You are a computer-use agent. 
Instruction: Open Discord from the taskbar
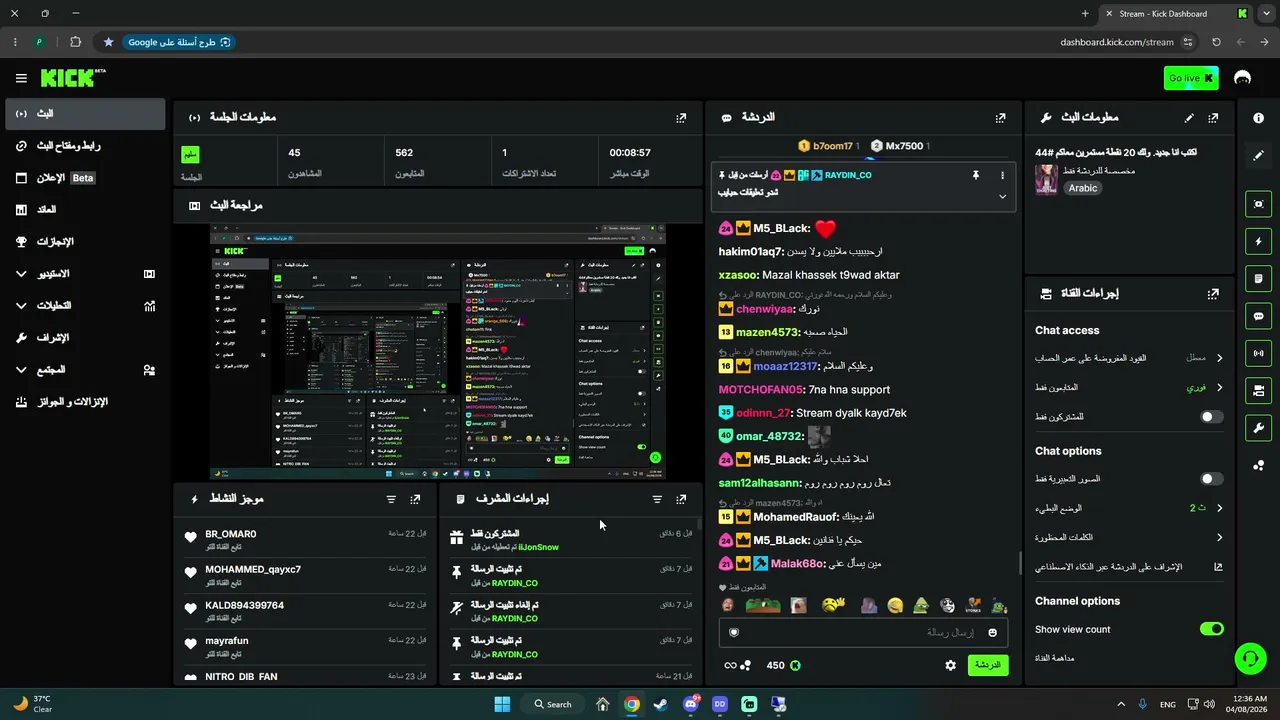pos(690,704)
